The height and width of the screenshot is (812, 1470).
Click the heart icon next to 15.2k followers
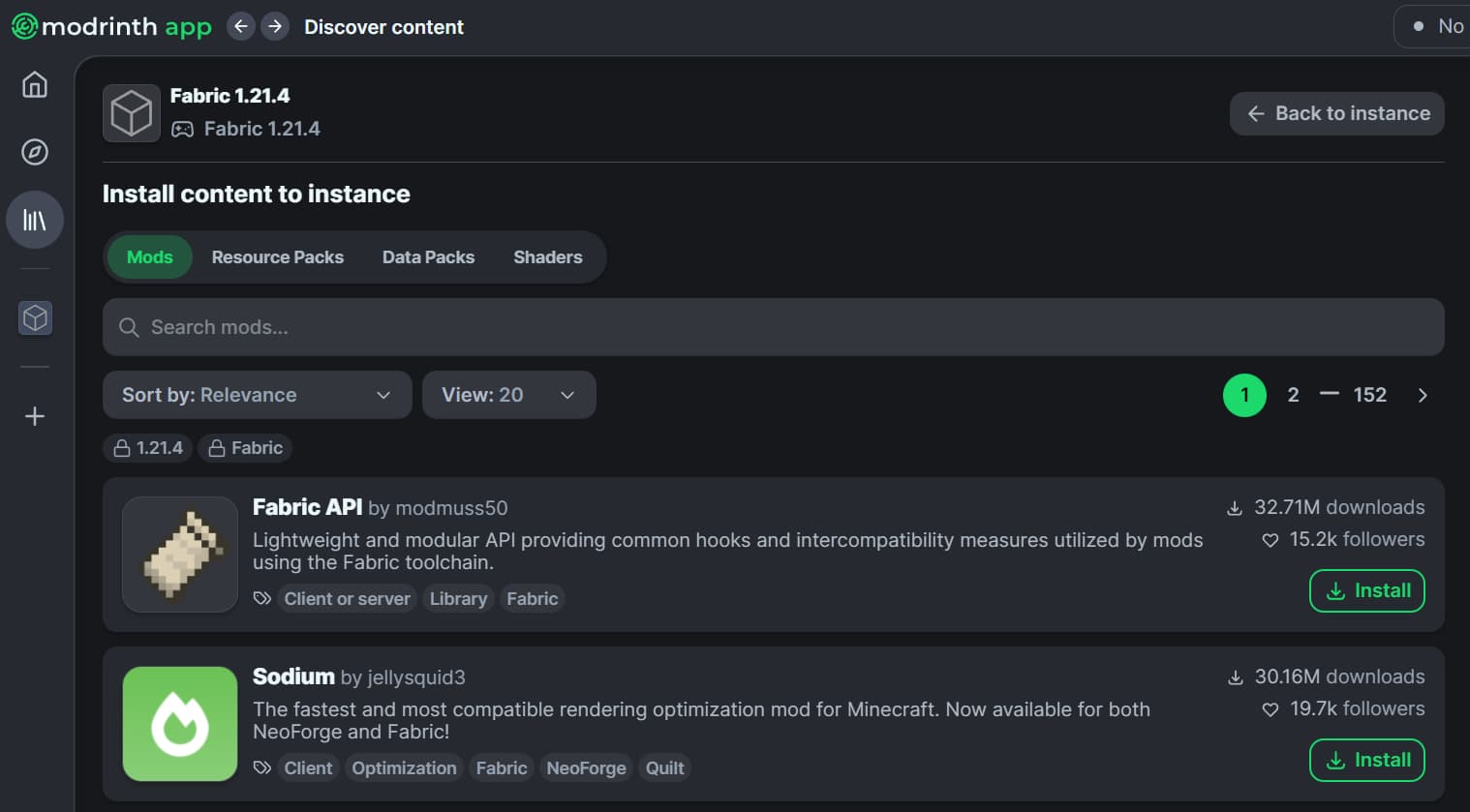point(1271,540)
